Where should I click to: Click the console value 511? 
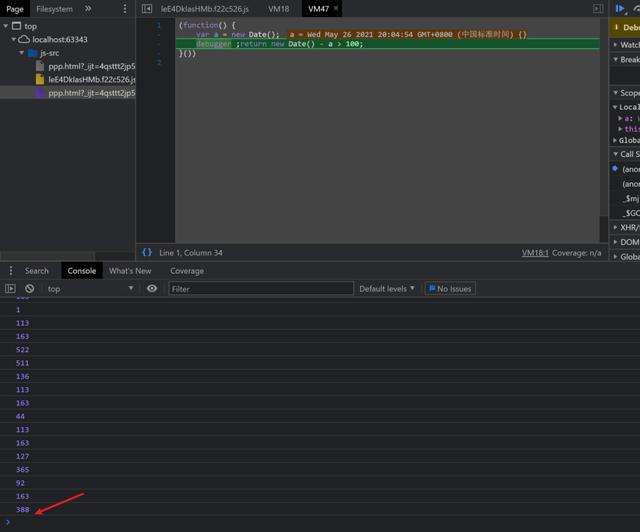click(22, 363)
